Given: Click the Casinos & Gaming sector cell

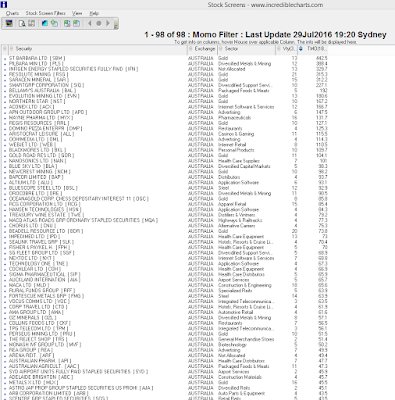Looking at the screenshot, I should 236,134.
